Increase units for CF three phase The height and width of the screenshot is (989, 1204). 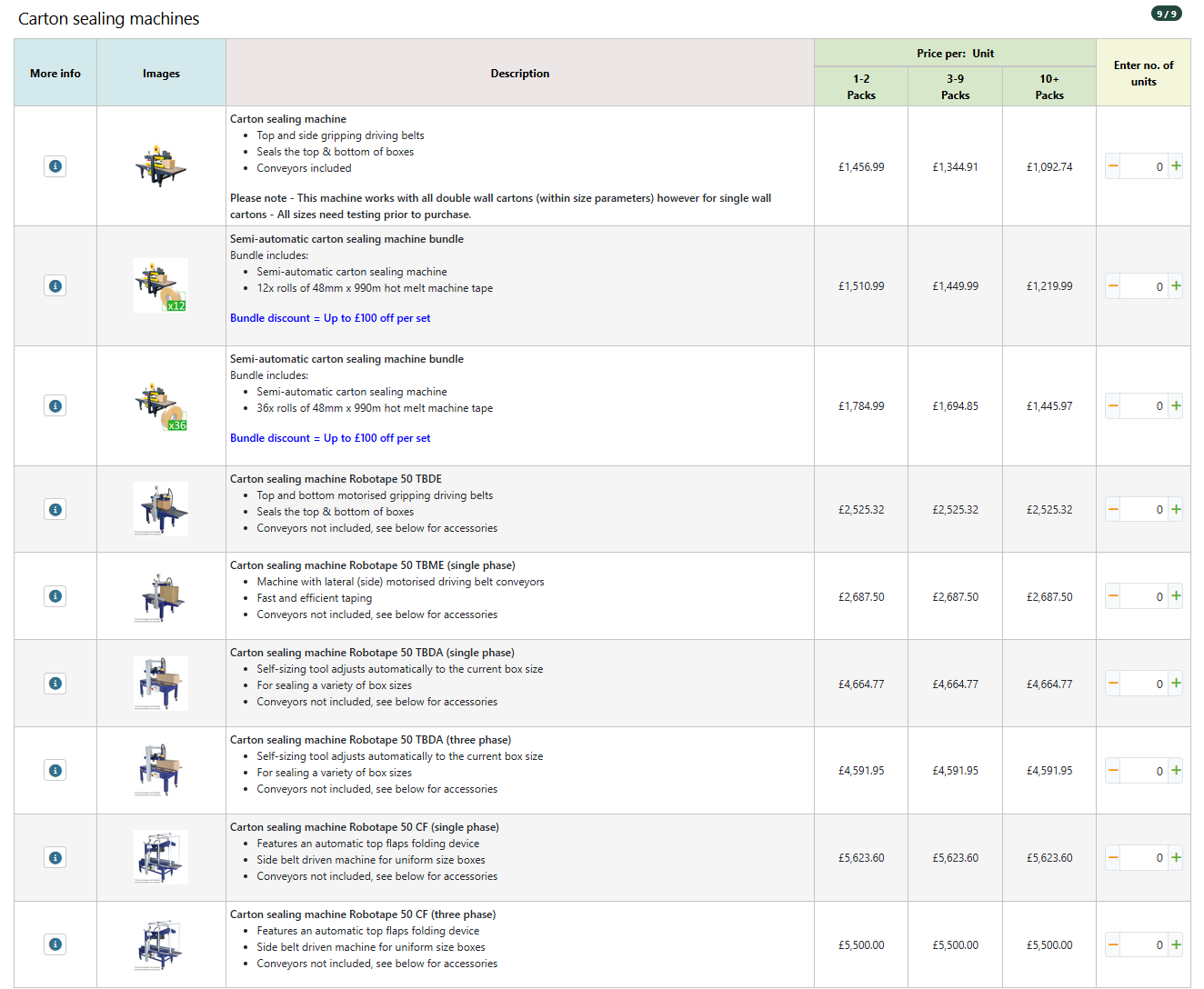(x=1176, y=944)
